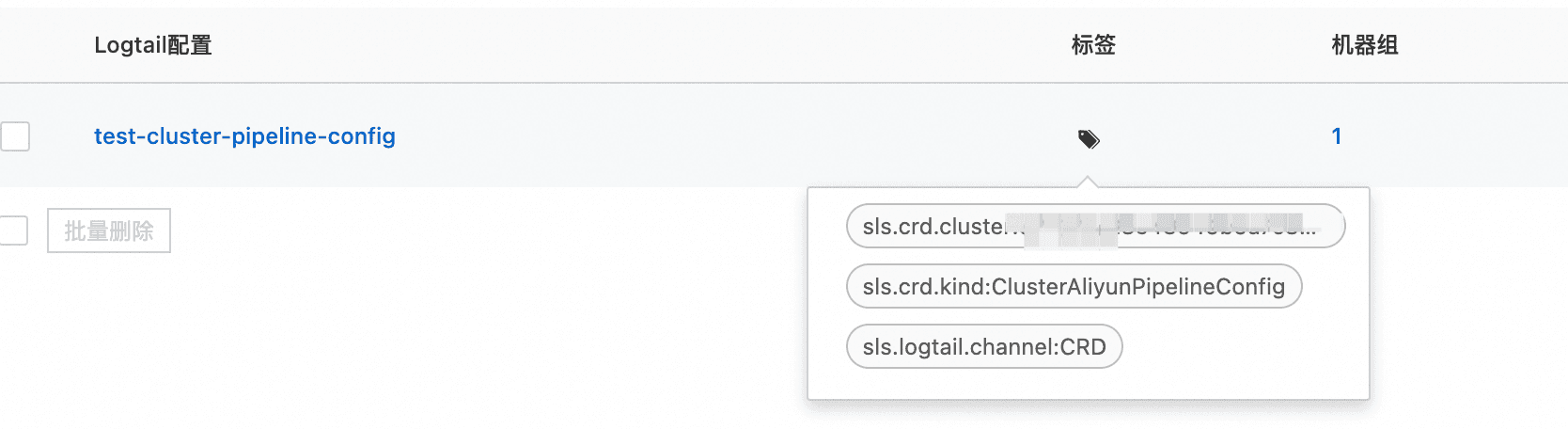
Task: Toggle the select-all checkbox next to 批量删除
Action: [x=13, y=230]
